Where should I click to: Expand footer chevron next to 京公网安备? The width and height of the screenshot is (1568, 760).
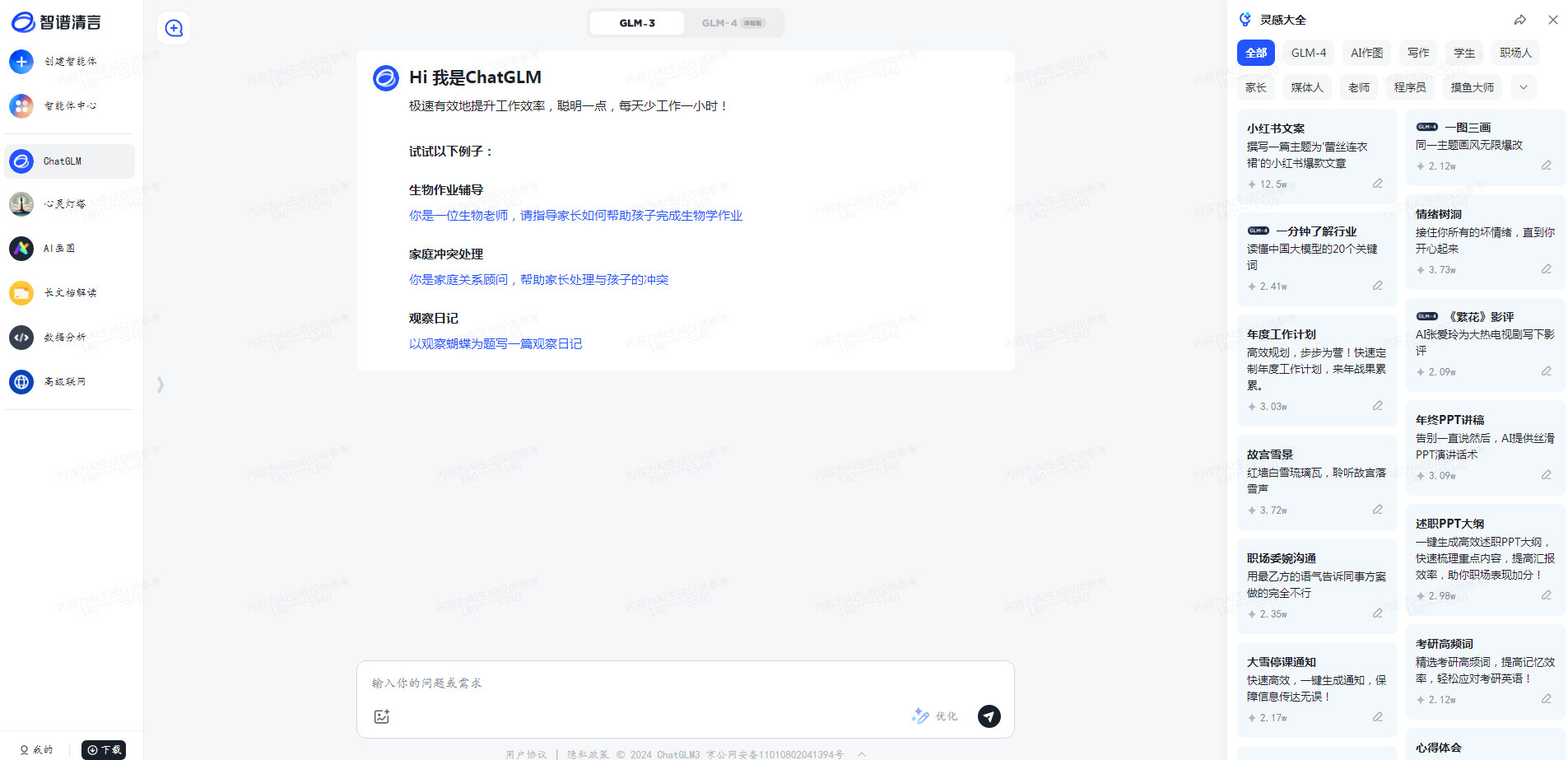click(862, 754)
